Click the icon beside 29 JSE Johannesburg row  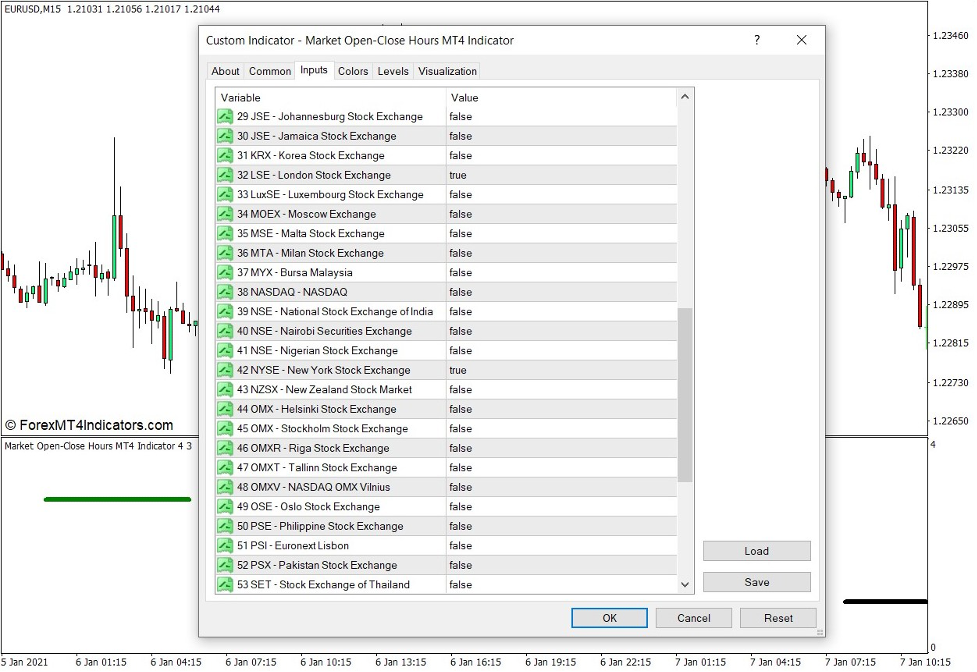(x=225, y=116)
